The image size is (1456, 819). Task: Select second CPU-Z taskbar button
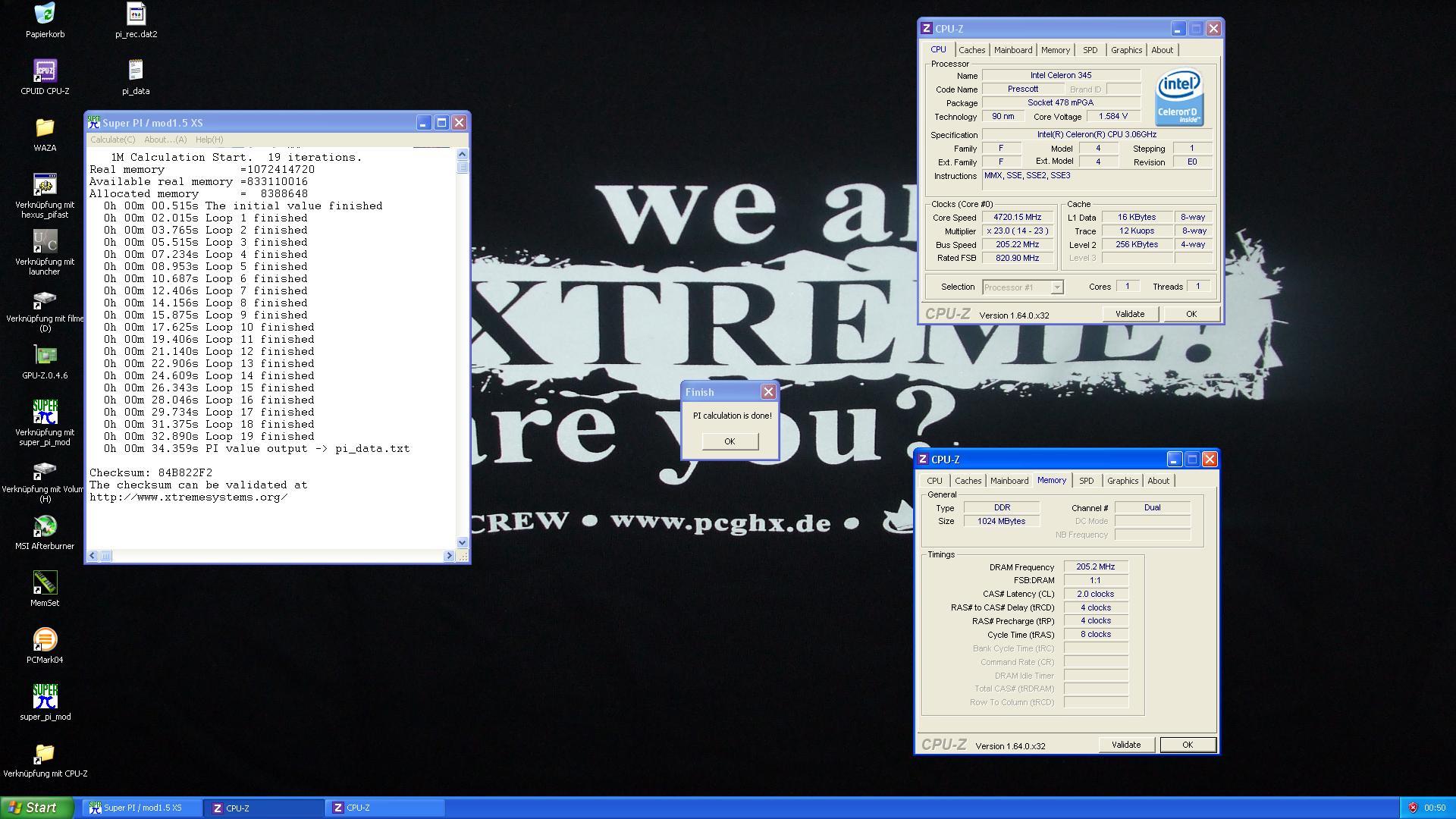click(385, 808)
